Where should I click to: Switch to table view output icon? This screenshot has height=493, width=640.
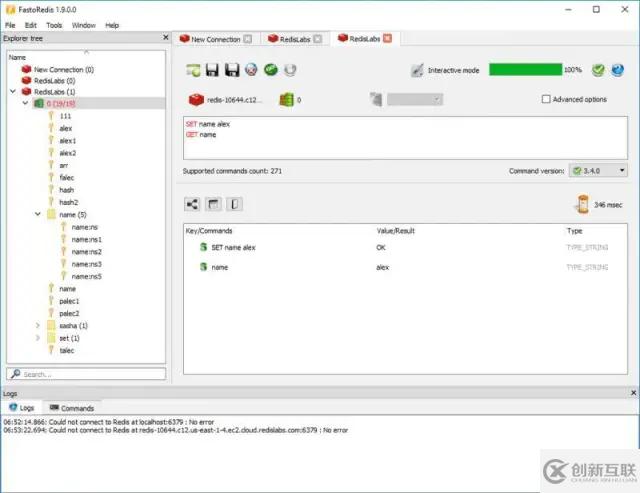(x=213, y=204)
